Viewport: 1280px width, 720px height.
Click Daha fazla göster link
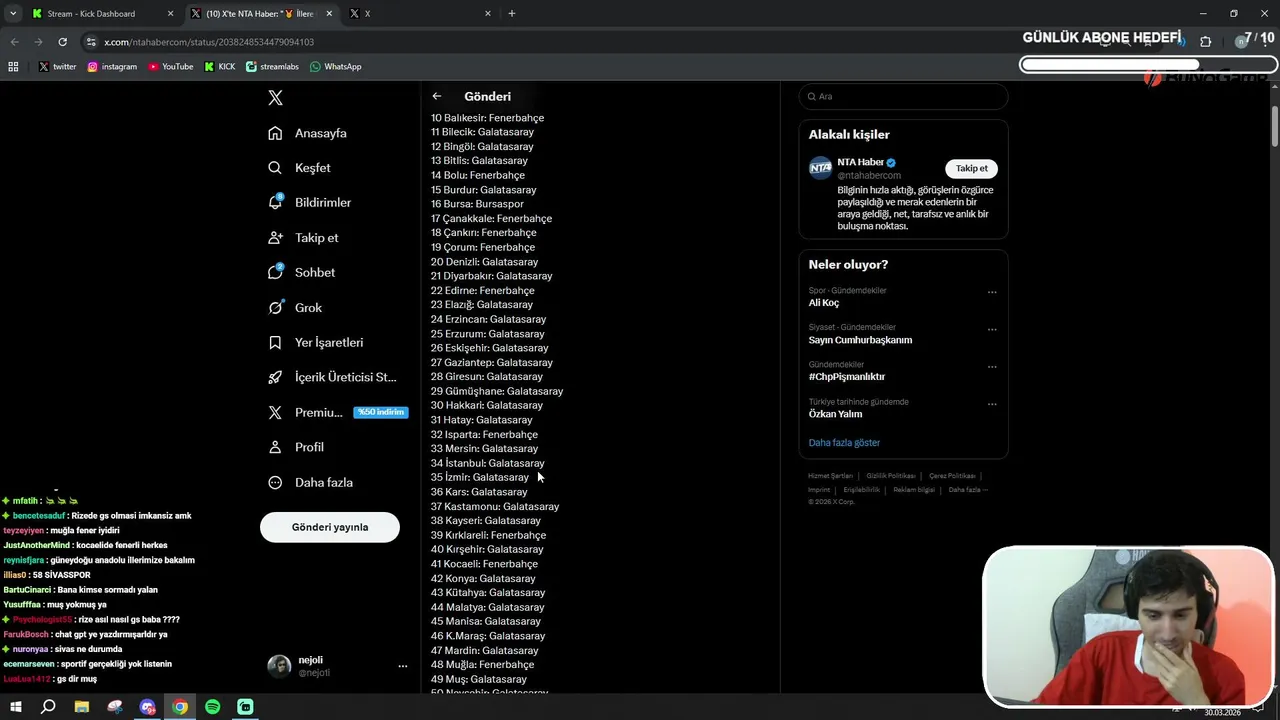(x=844, y=443)
